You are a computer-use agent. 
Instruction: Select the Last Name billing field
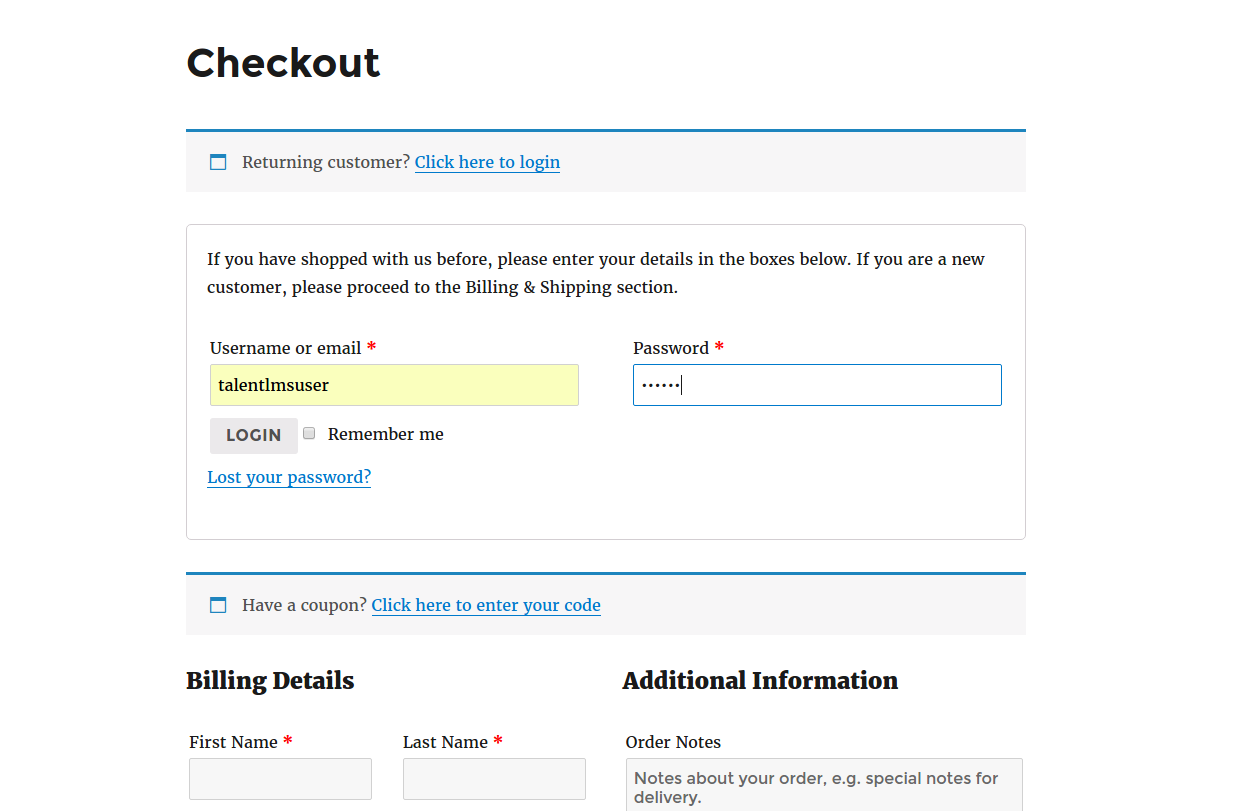494,779
